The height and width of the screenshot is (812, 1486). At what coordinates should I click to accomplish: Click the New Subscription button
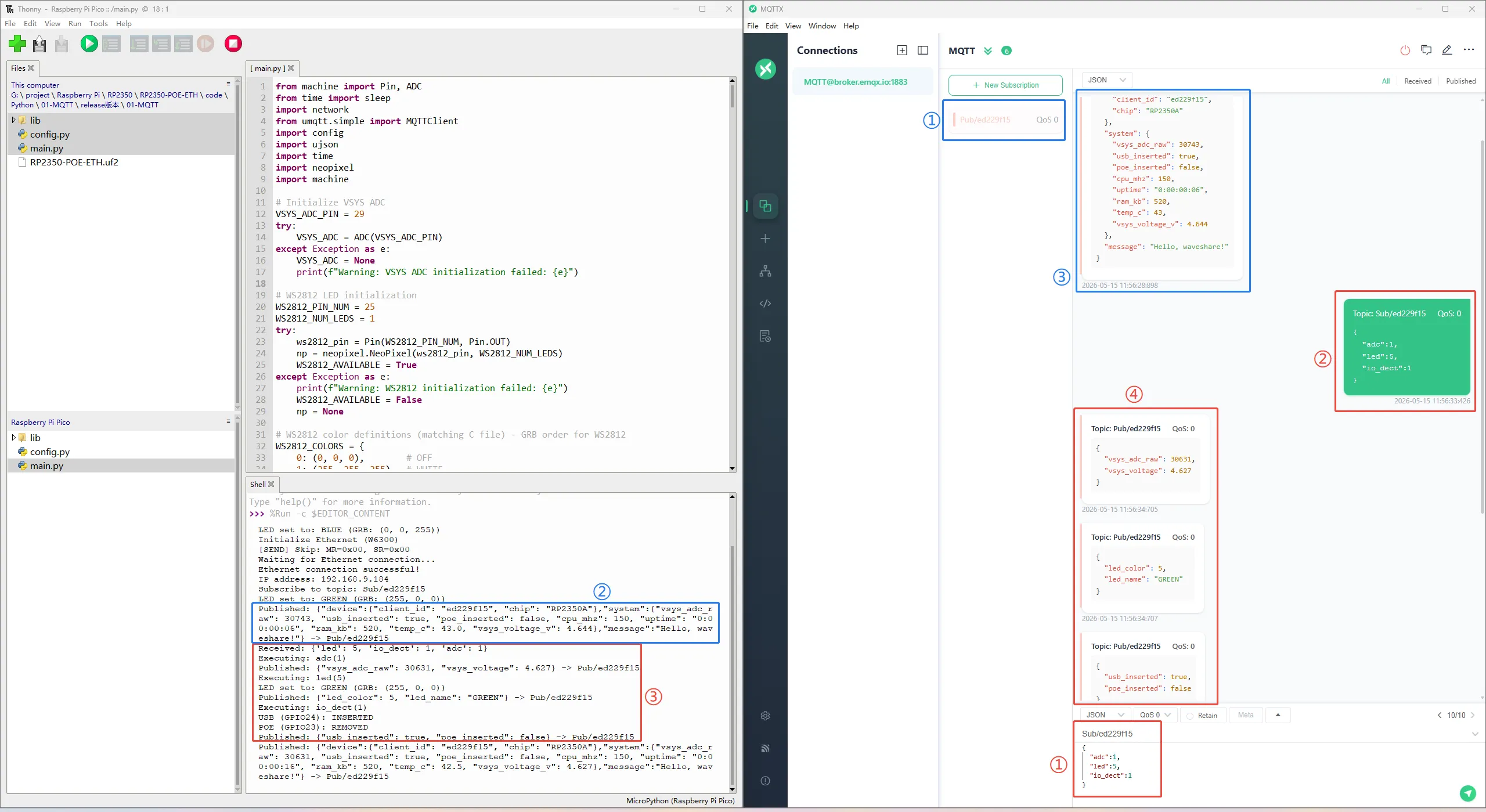tap(1005, 85)
